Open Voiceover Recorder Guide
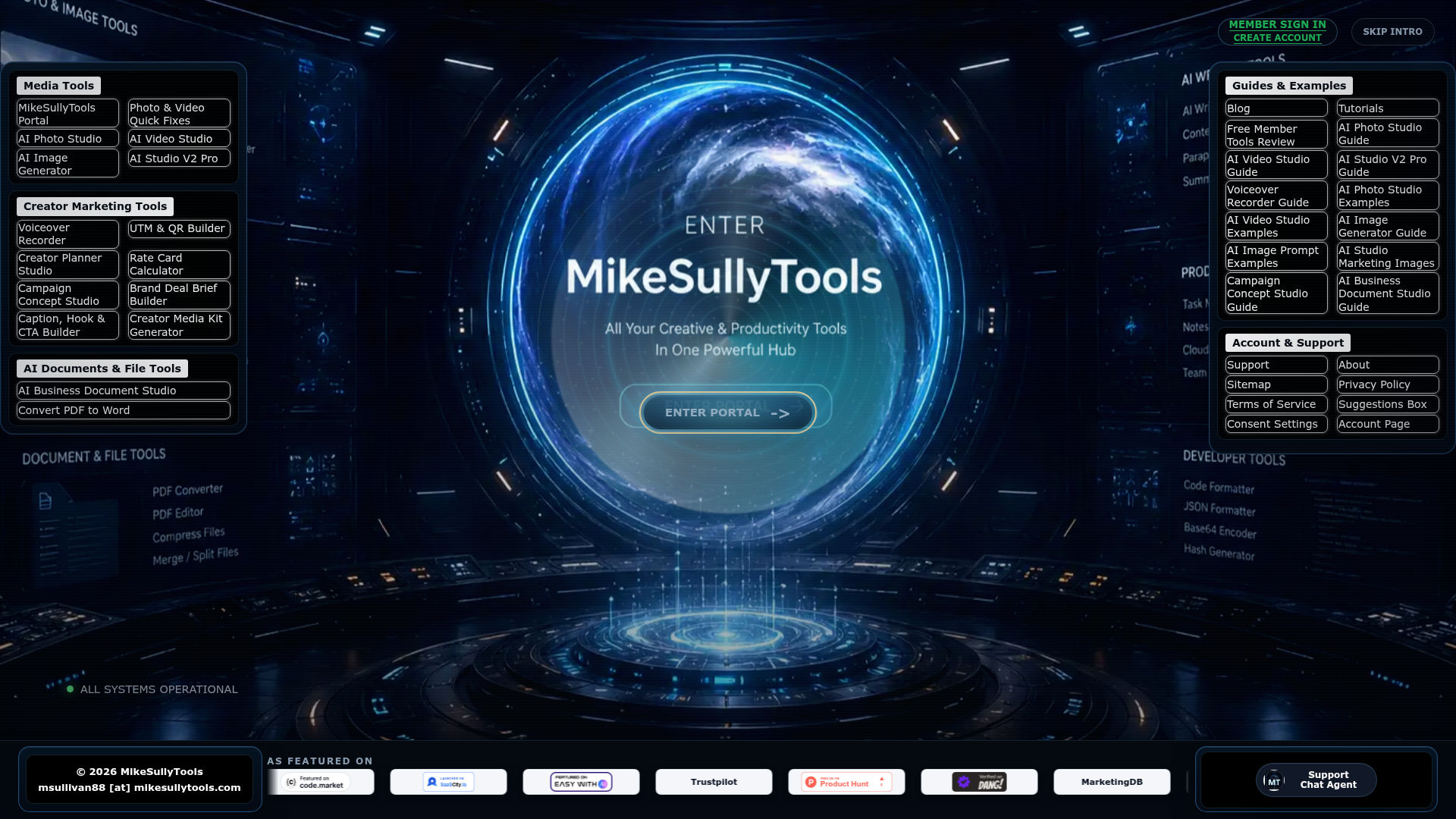Viewport: 1456px width, 819px height. 1276,196
